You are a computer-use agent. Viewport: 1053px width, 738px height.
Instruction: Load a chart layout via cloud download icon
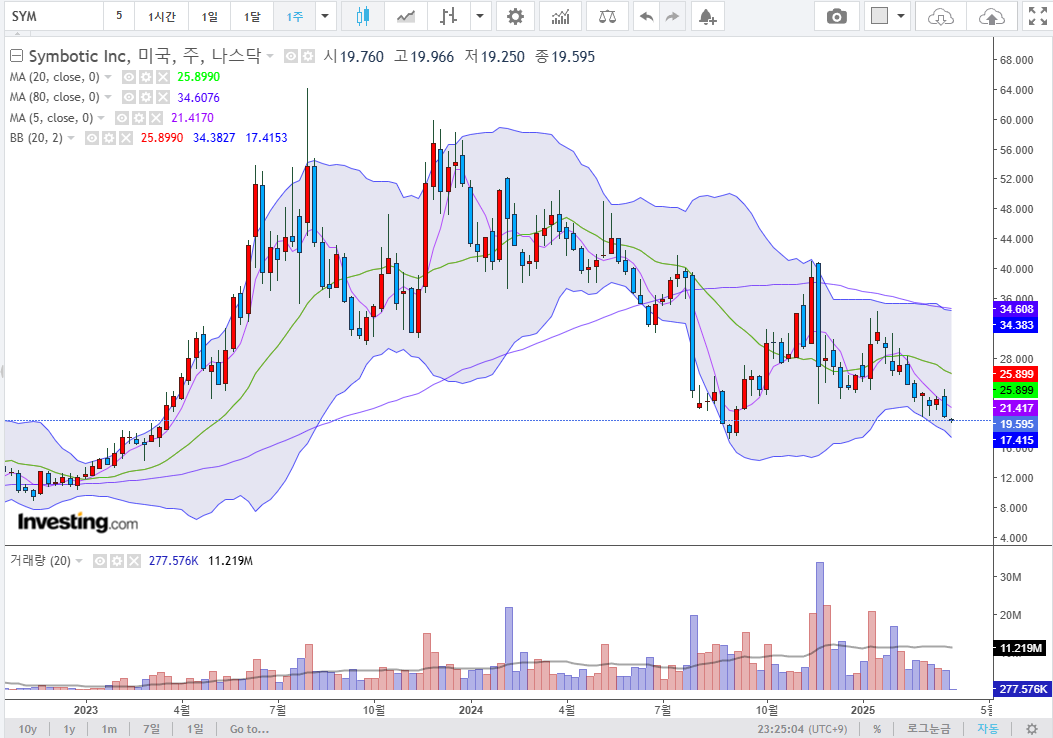pyautogui.click(x=940, y=16)
